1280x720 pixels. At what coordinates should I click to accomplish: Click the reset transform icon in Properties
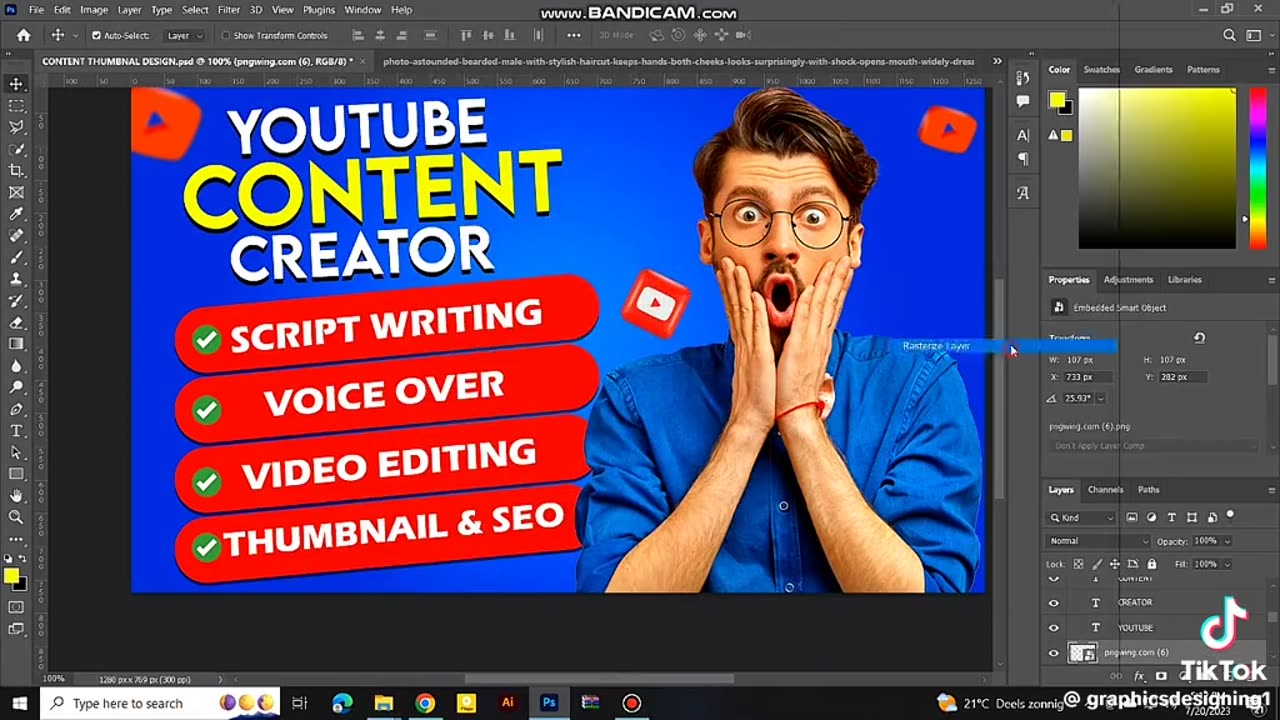pos(1199,338)
